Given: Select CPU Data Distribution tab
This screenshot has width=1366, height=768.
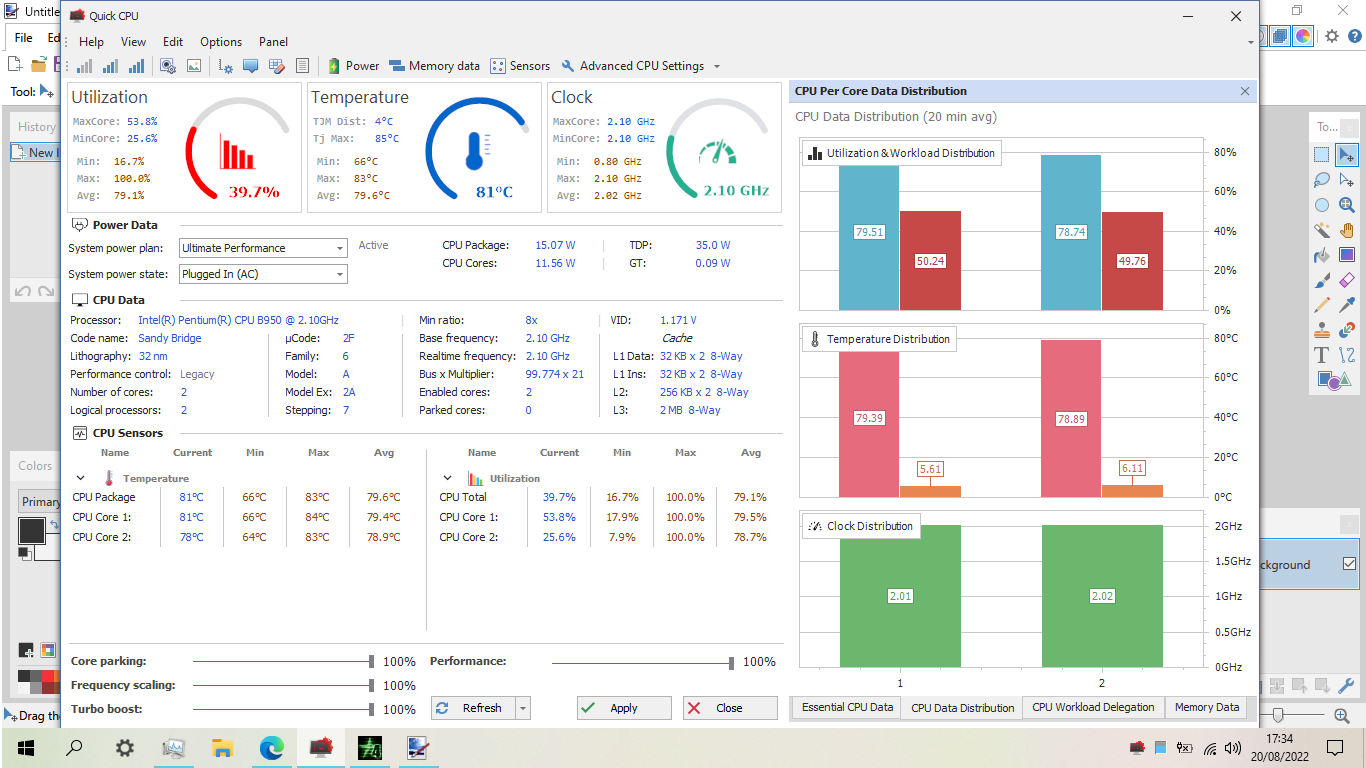Looking at the screenshot, I should (962, 708).
